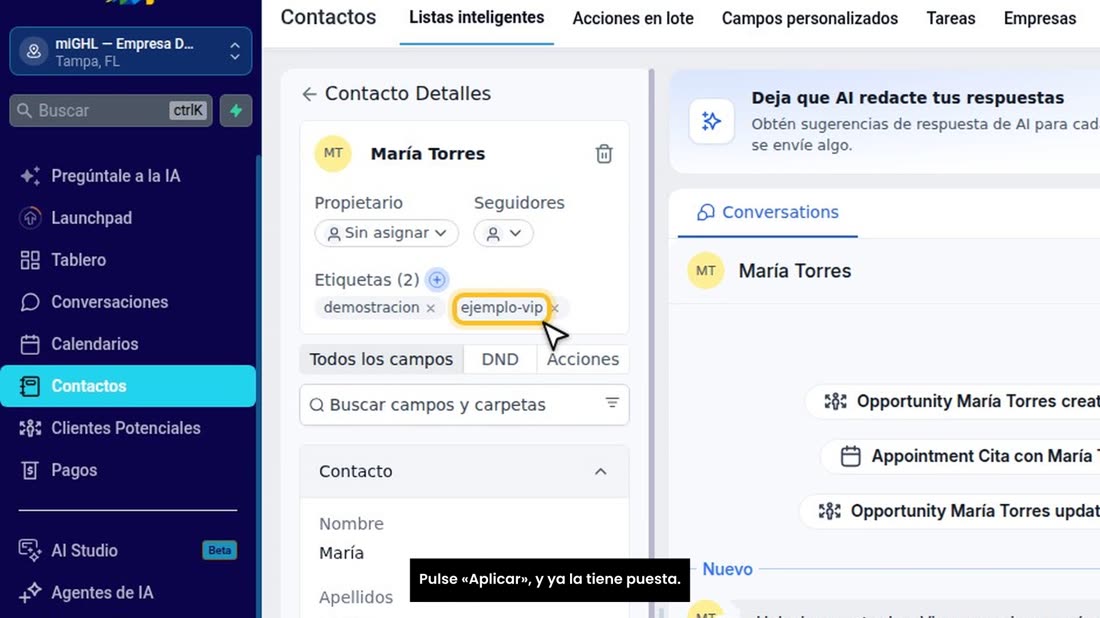Click the Beta badge next to AI Studio
Screen dimensions: 1100x618
pos(220,551)
